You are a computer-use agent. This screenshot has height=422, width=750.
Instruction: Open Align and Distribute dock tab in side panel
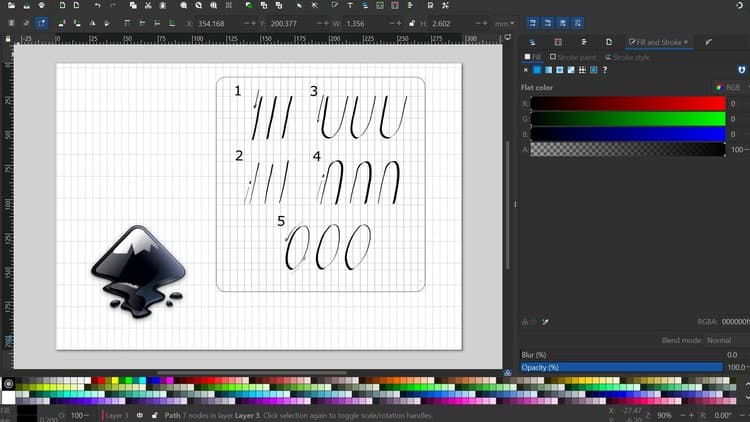point(584,42)
